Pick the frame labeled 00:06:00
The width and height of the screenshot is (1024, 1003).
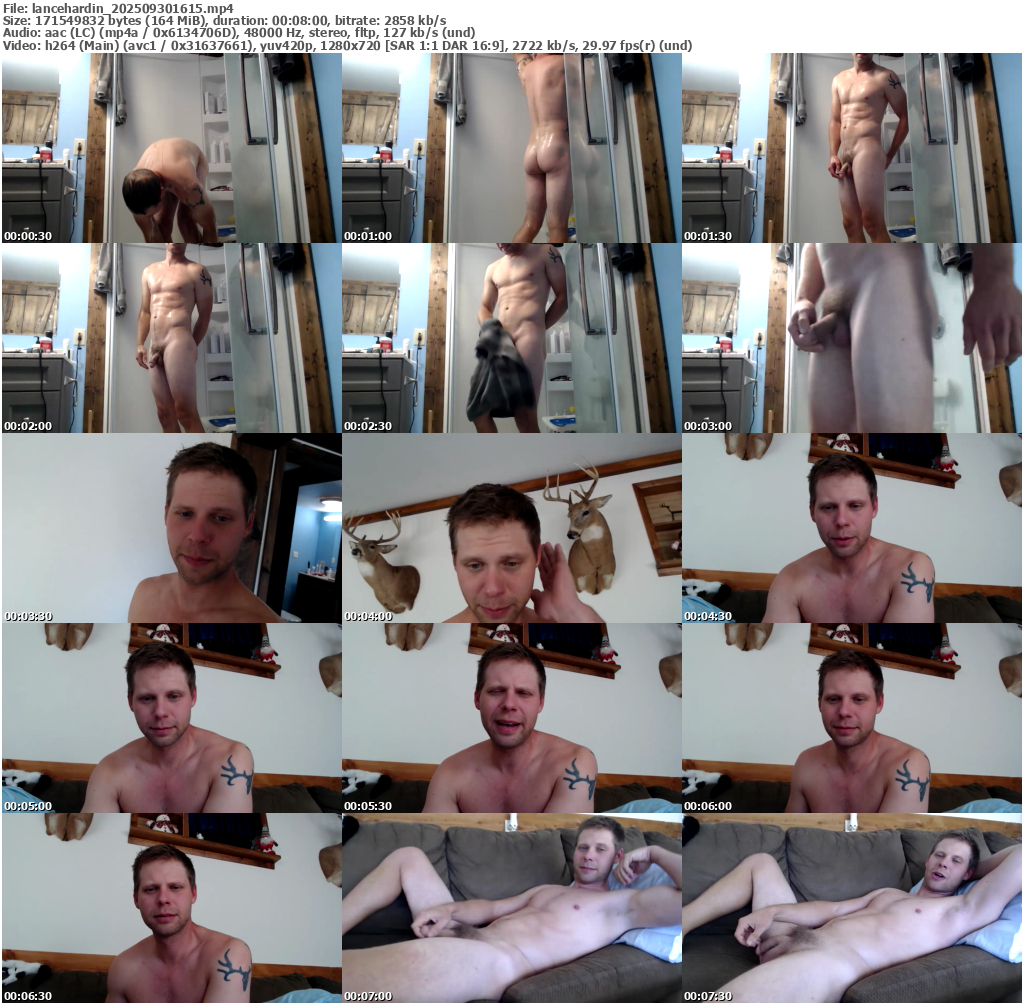pyautogui.click(x=852, y=718)
